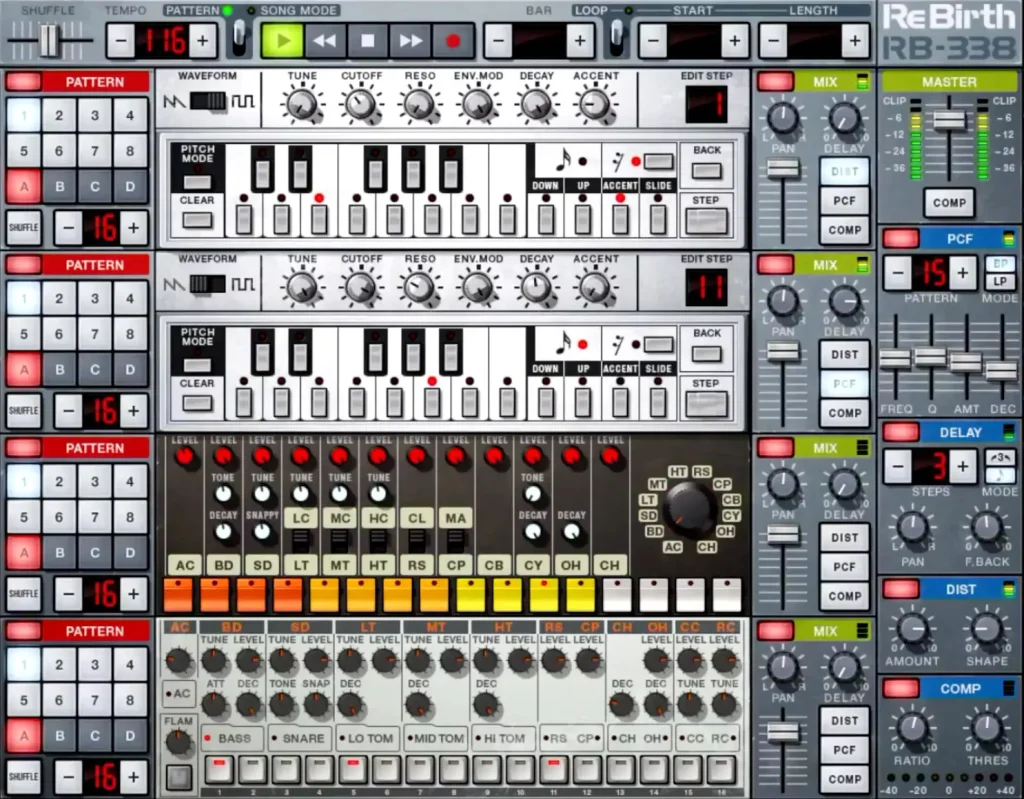1024x799 pixels.
Task: Enable COMP on first synth mixer
Action: tap(844, 230)
